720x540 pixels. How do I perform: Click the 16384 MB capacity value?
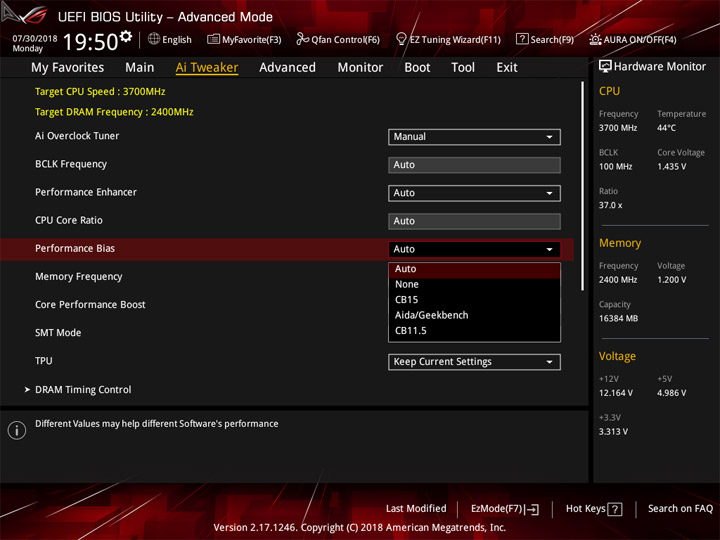618,318
